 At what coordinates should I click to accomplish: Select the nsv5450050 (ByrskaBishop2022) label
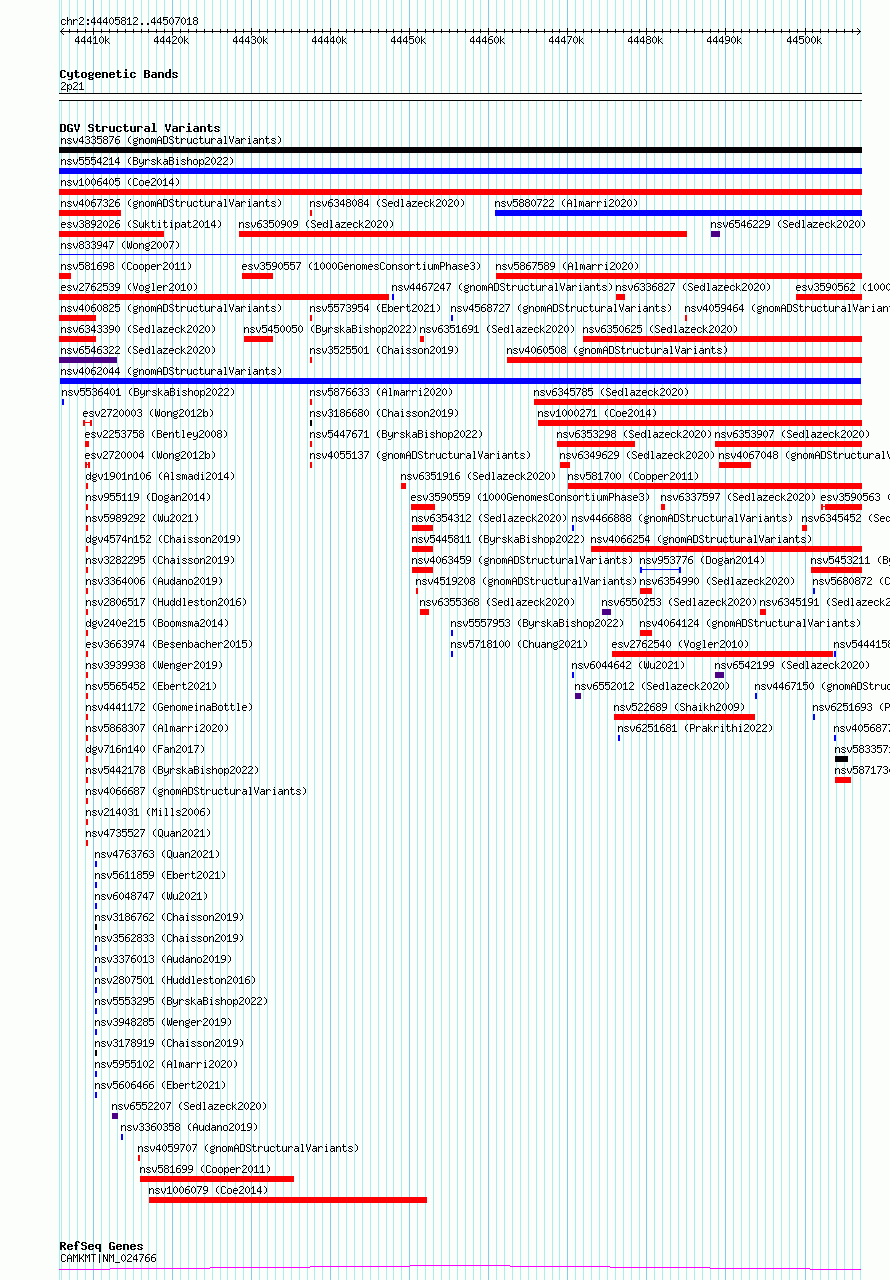pos(330,329)
